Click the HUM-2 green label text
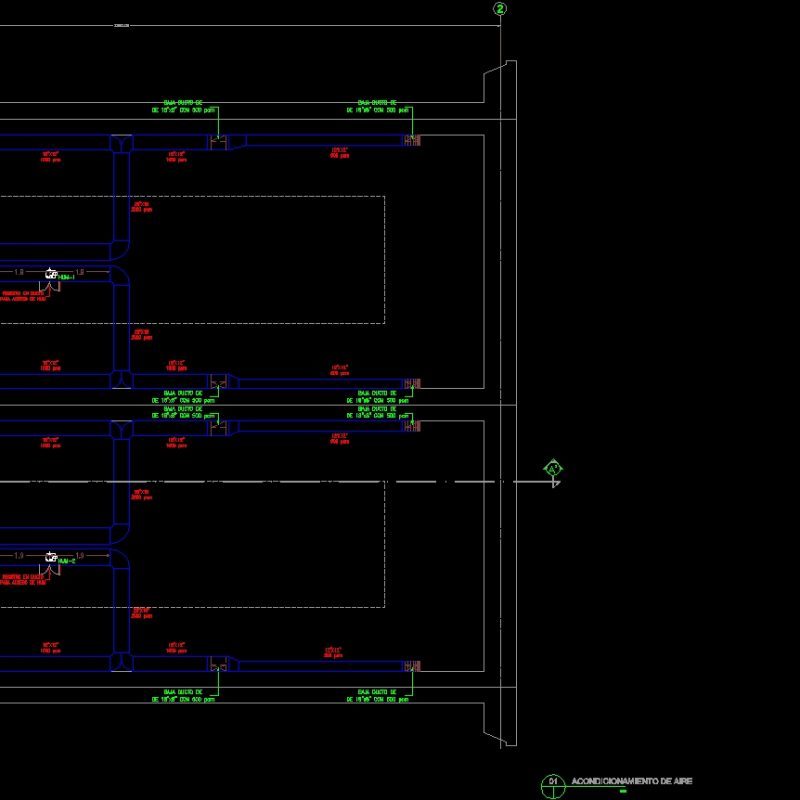 click(x=66, y=560)
